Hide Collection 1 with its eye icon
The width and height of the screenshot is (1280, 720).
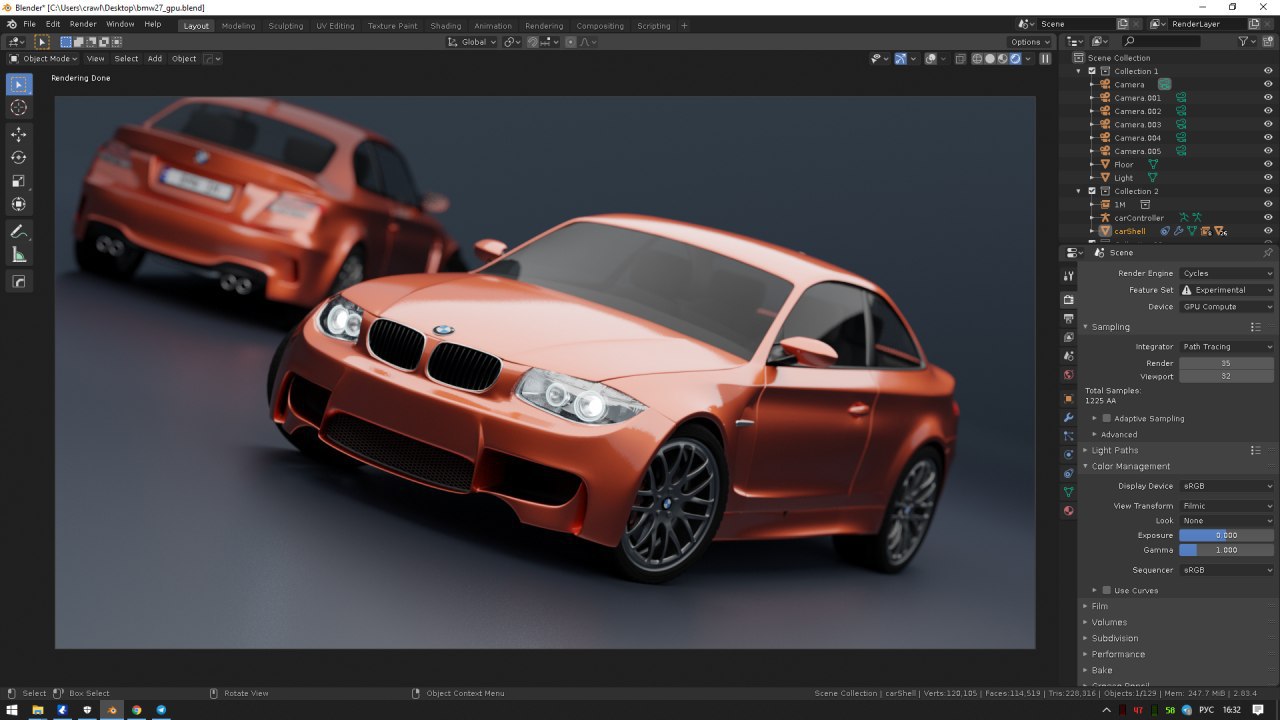[1268, 71]
